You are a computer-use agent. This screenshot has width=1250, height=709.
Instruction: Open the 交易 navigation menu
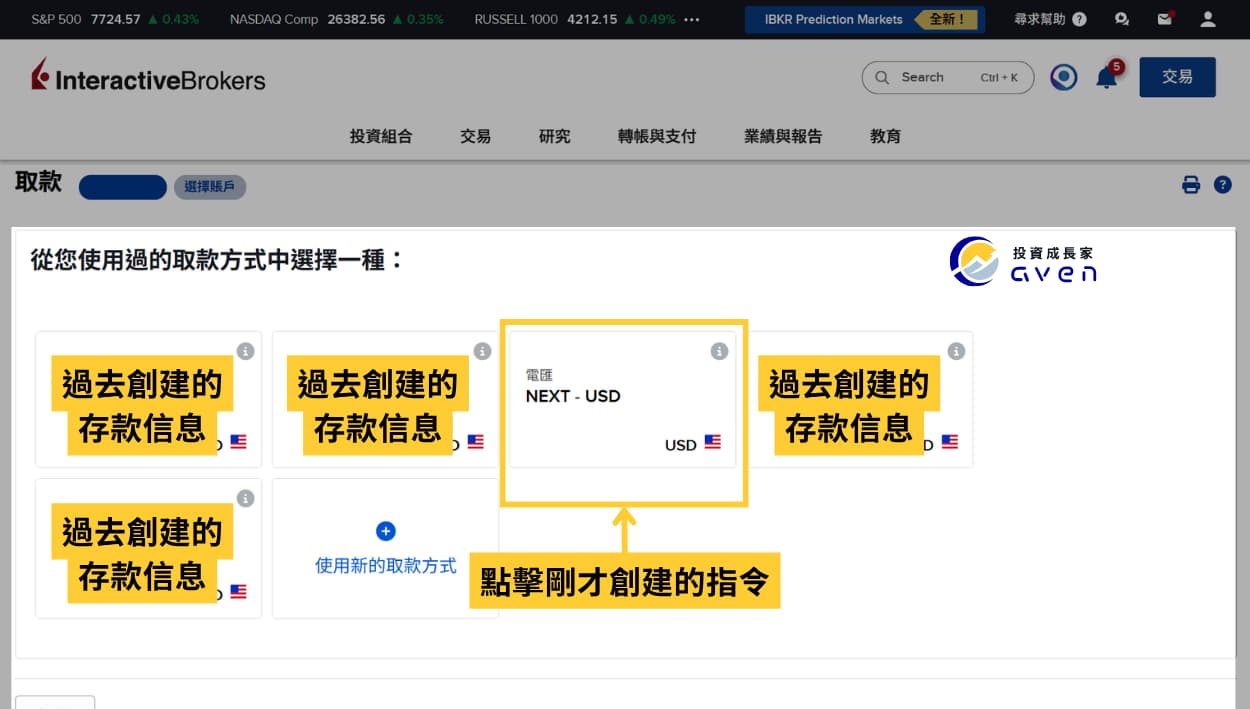coord(475,136)
